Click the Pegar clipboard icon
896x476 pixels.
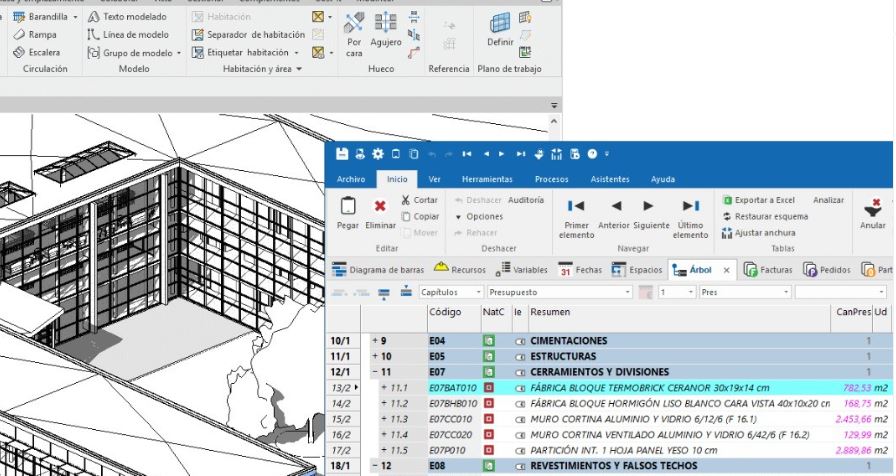click(x=349, y=207)
